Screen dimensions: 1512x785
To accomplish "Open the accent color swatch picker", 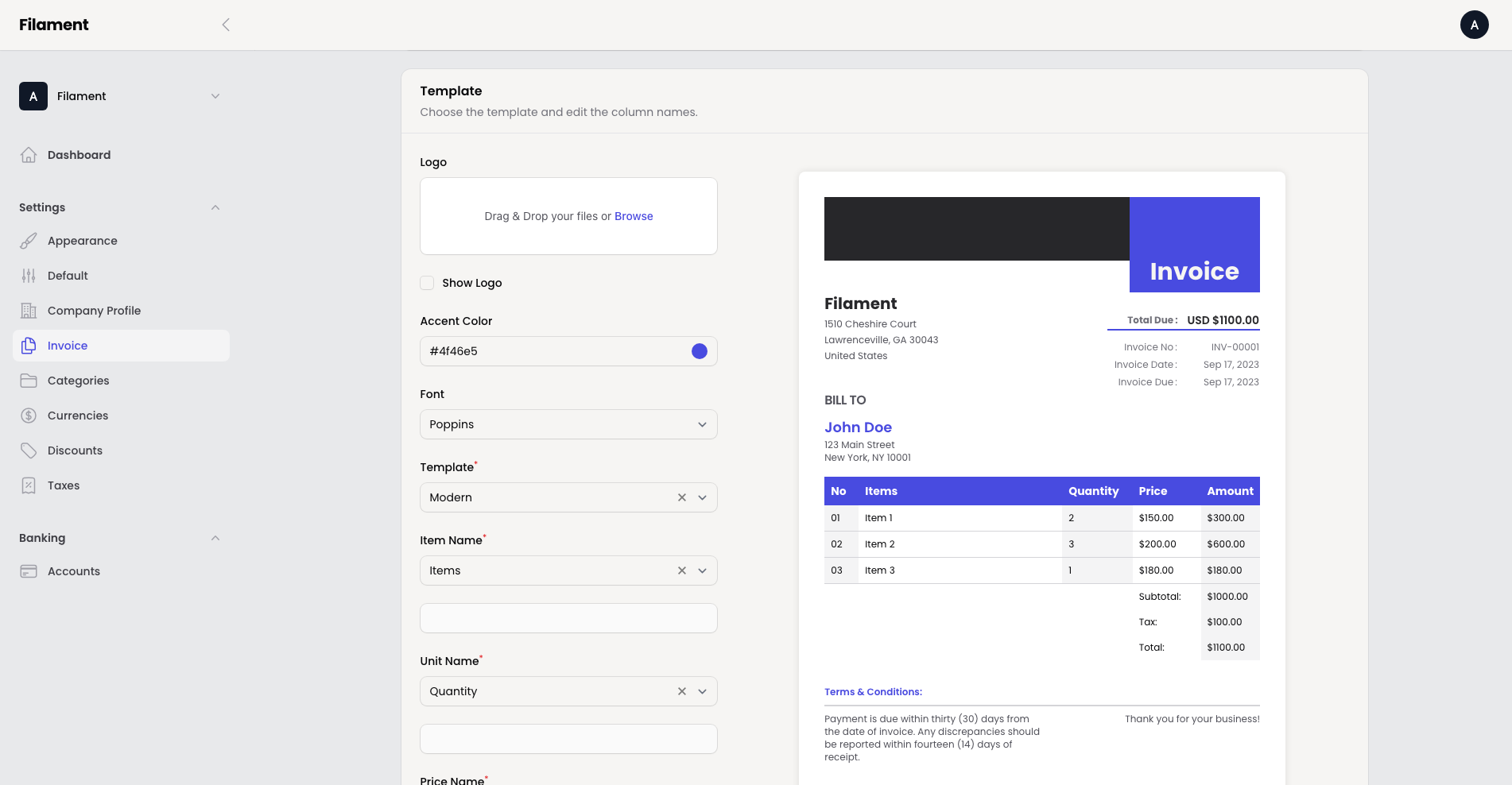I will tap(700, 351).
